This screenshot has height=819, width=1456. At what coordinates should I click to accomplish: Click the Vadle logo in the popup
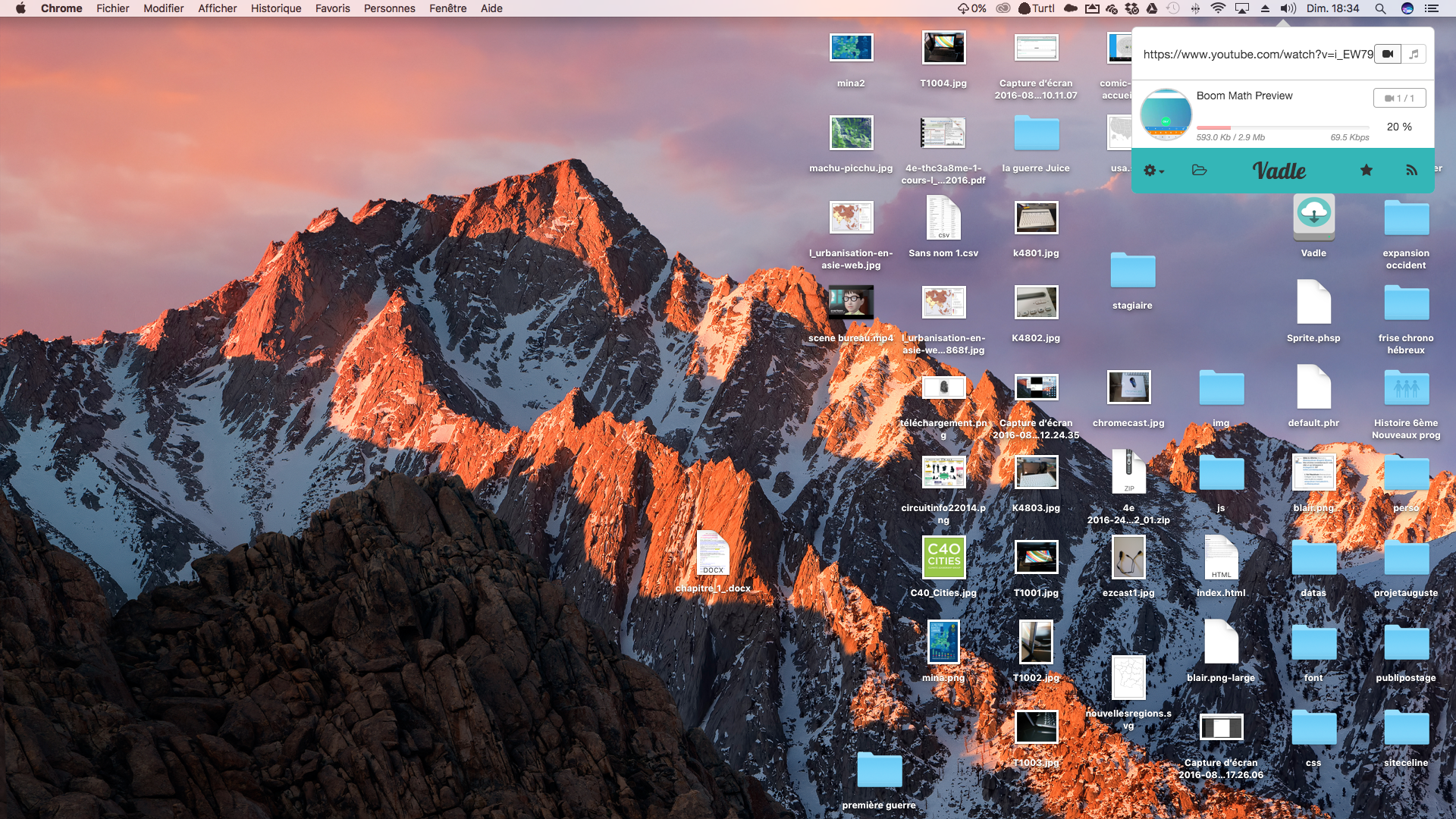tap(1279, 171)
